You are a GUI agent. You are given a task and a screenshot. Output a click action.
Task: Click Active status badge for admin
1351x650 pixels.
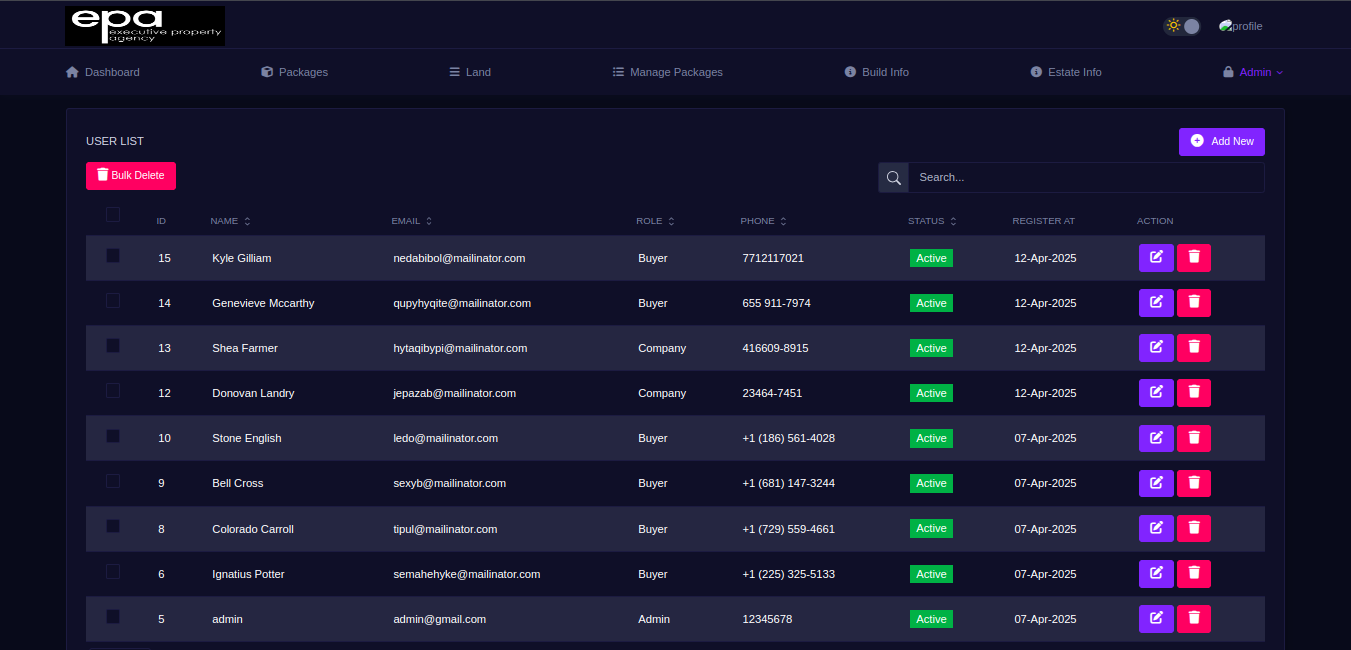[x=931, y=619]
